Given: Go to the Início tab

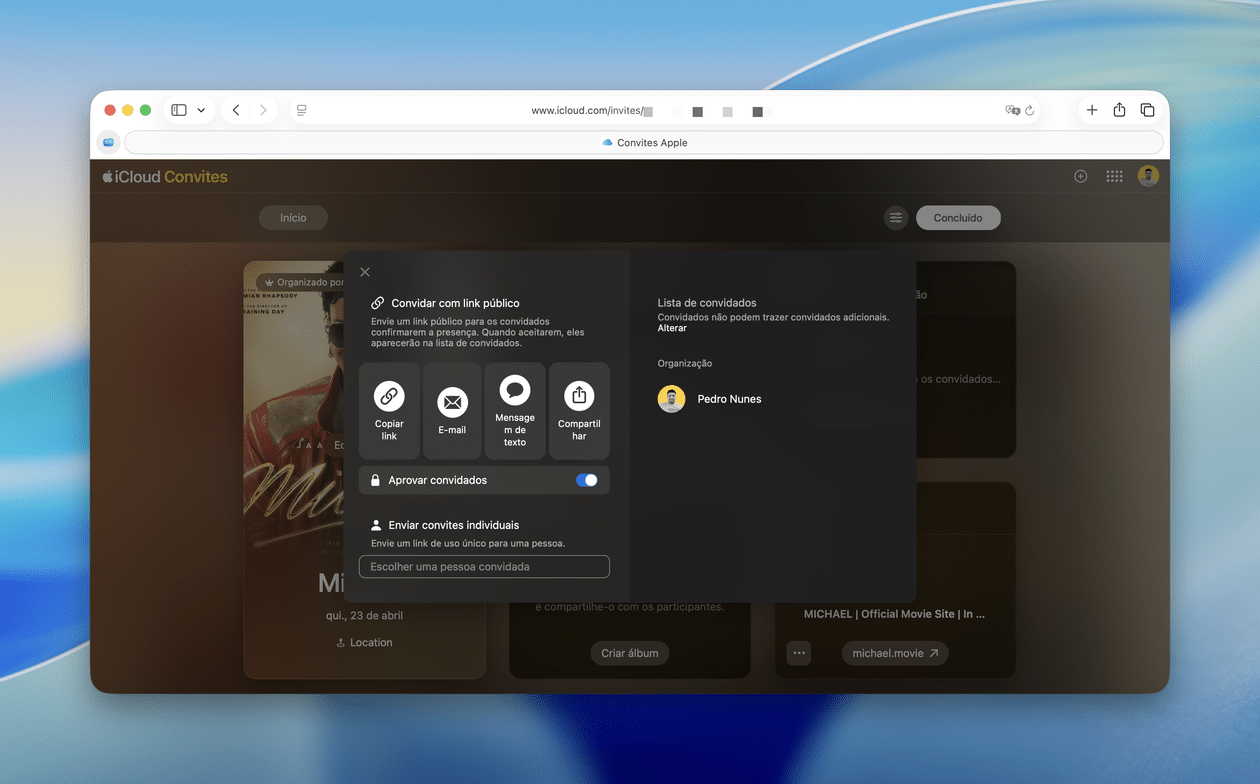Looking at the screenshot, I should pos(293,218).
